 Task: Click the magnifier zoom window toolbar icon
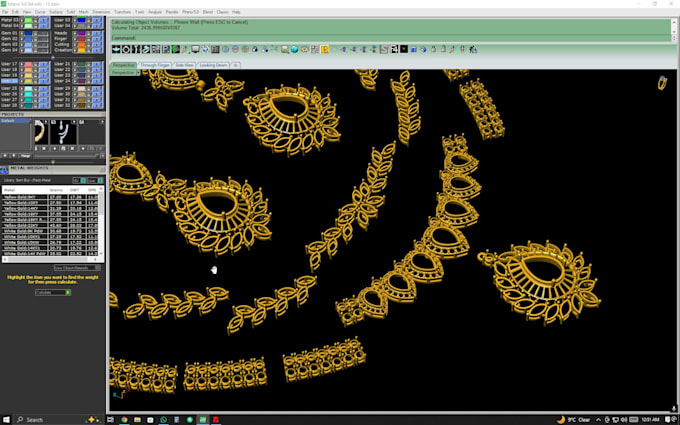(x=284, y=49)
